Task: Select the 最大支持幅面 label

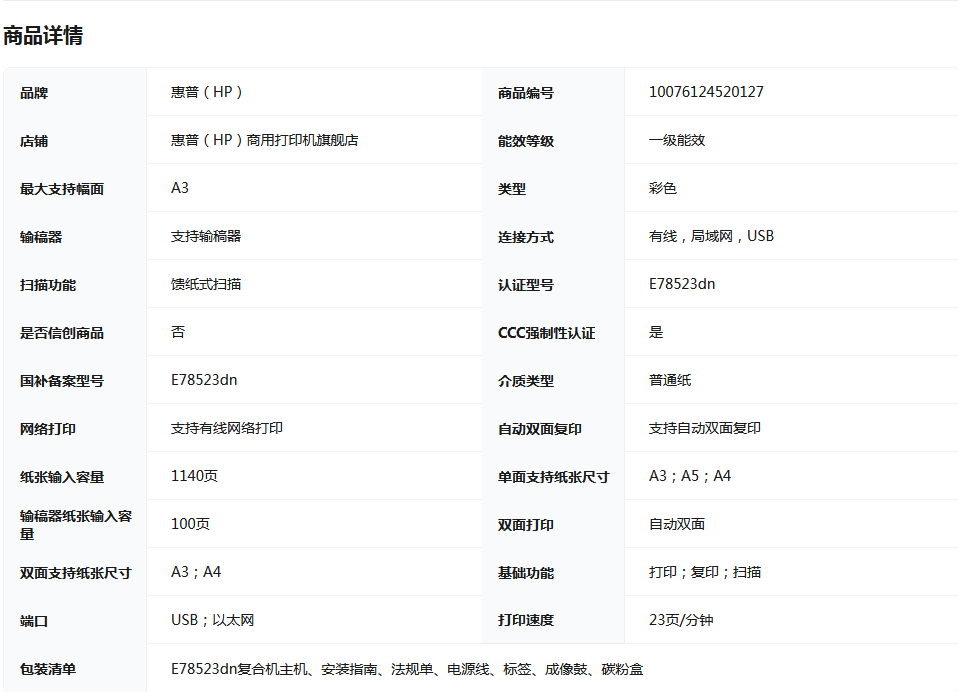Action: click(62, 189)
